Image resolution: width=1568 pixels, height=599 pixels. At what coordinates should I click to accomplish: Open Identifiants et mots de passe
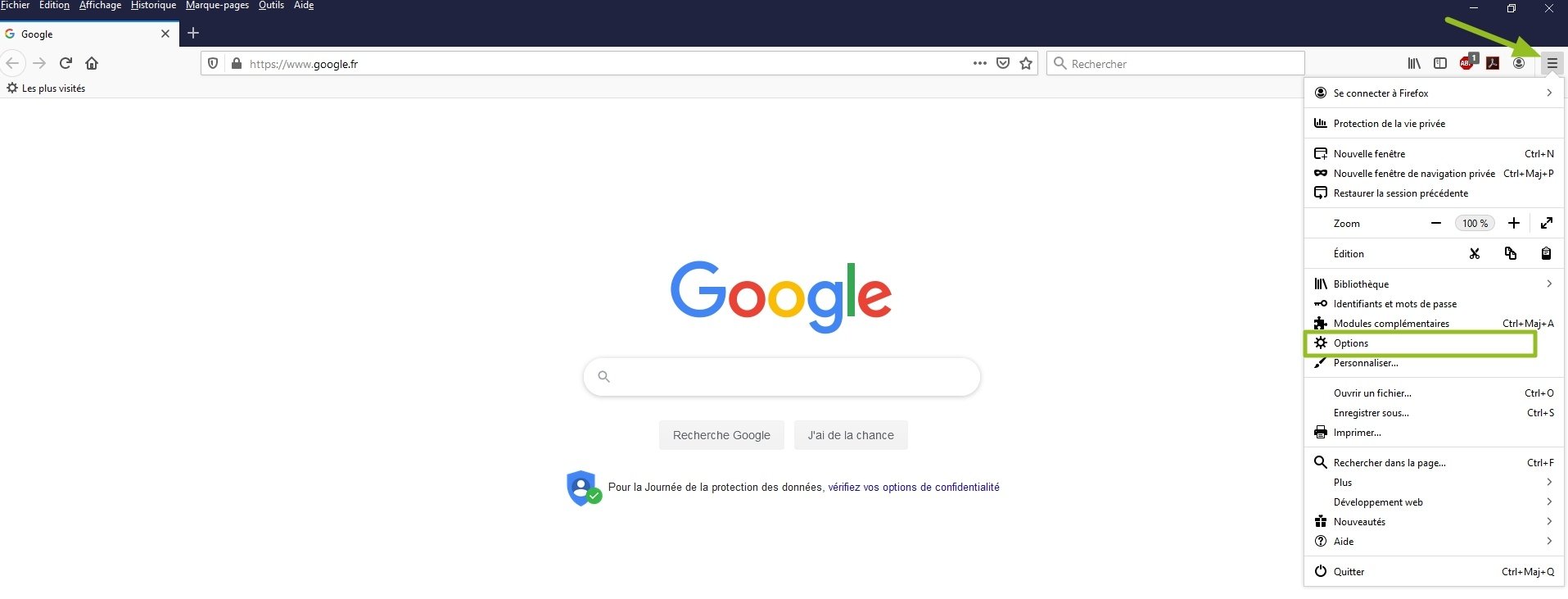[x=1434, y=303]
